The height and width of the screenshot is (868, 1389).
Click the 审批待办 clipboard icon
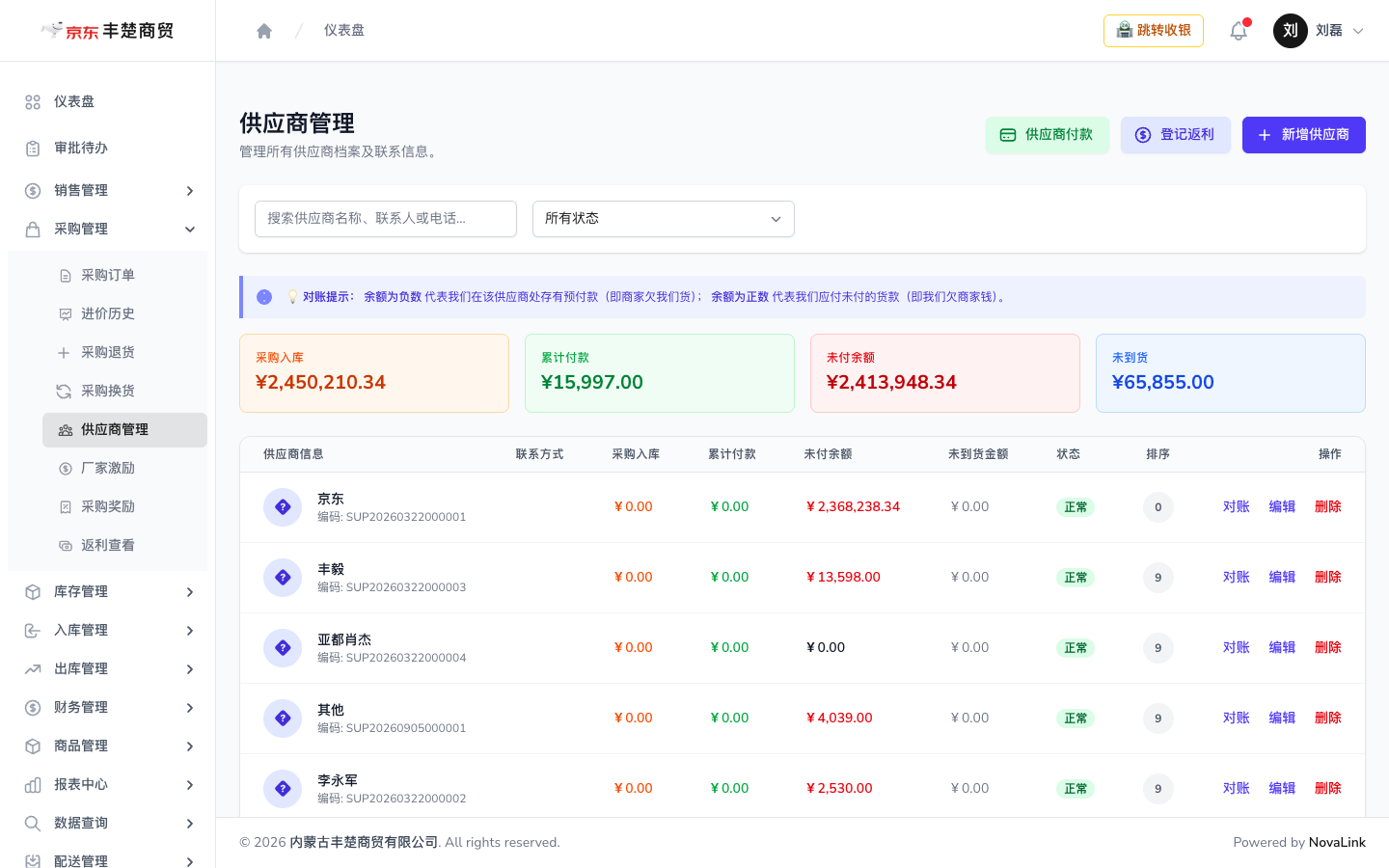(x=33, y=149)
